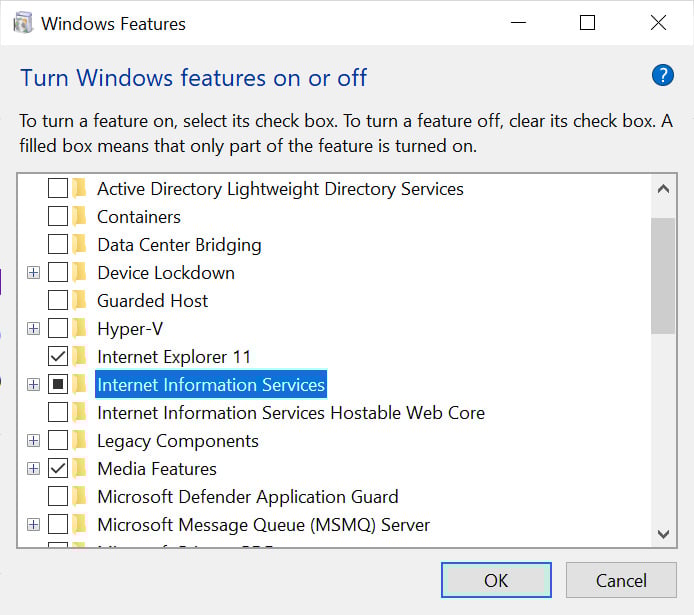
Task: Check the Guarded Host checkbox
Action: (x=58, y=300)
